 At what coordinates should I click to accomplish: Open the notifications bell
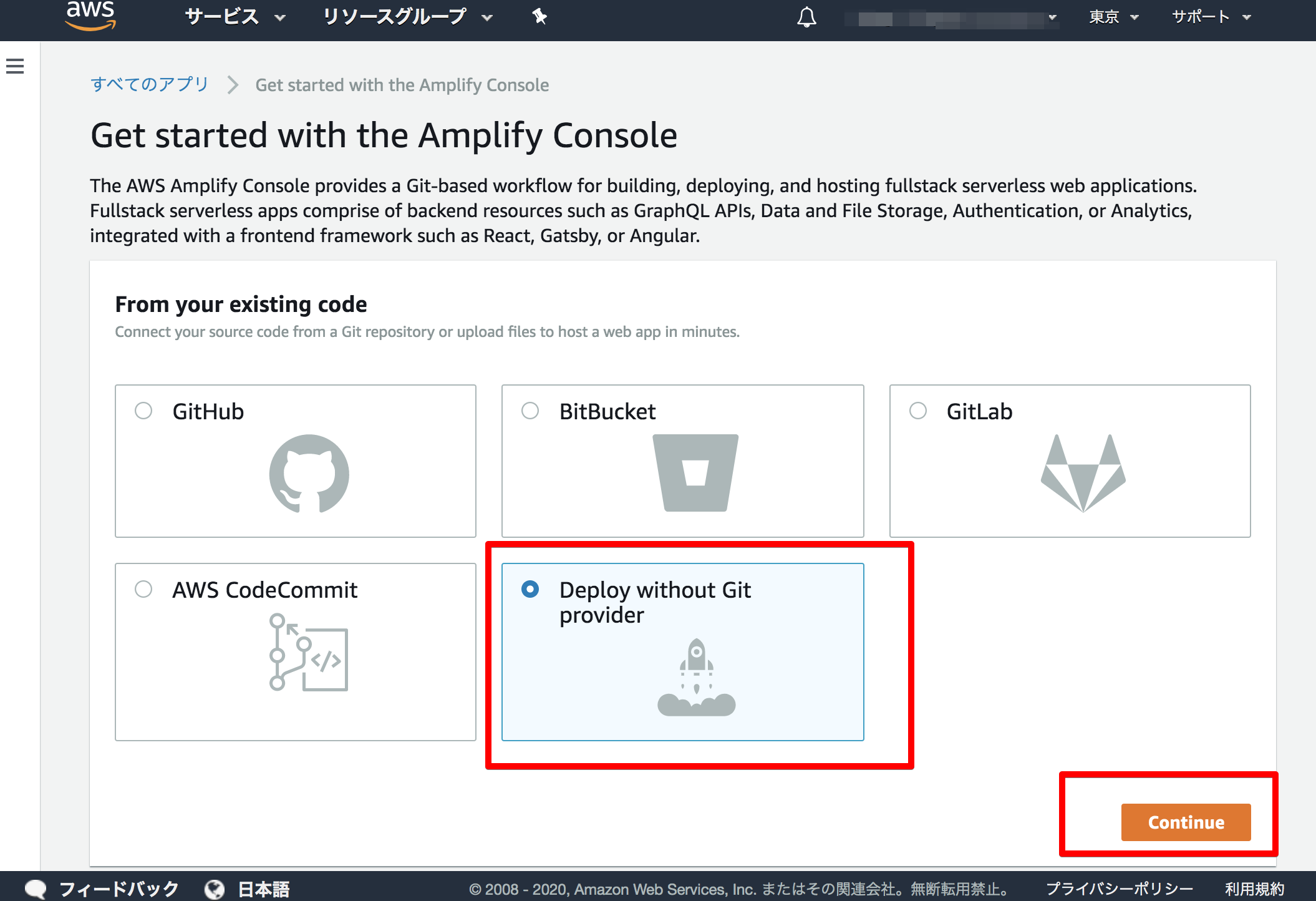point(806,17)
